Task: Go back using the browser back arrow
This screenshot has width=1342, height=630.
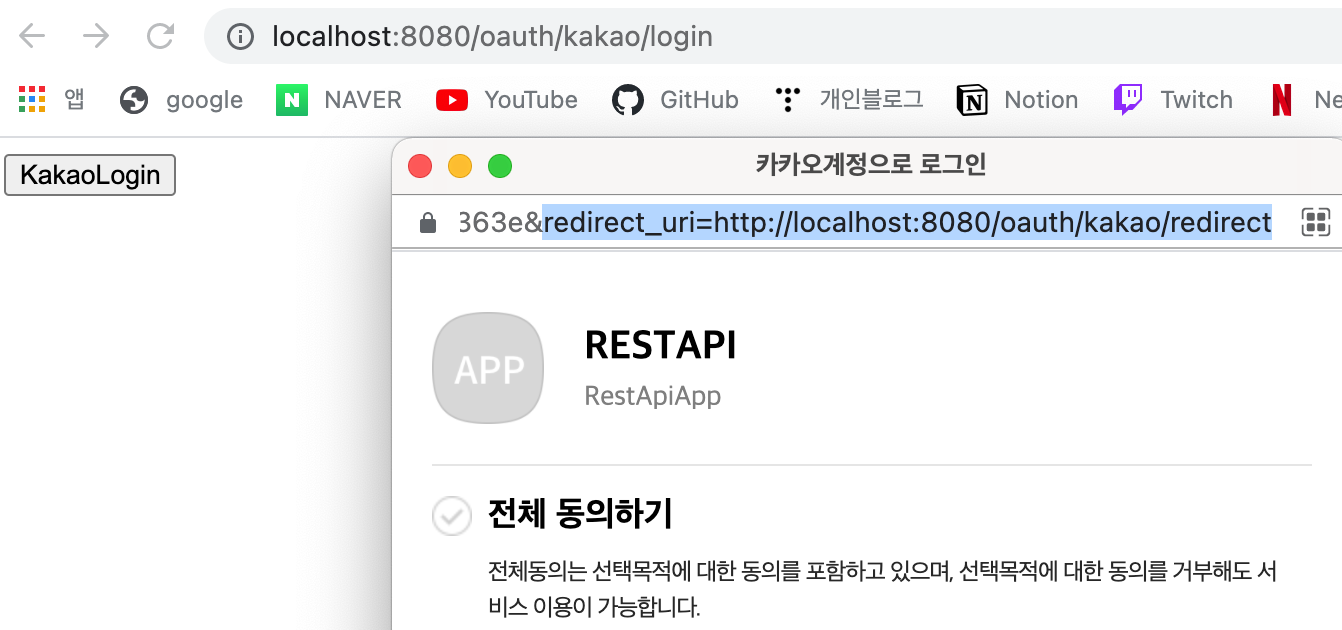Action: pyautogui.click(x=32, y=37)
